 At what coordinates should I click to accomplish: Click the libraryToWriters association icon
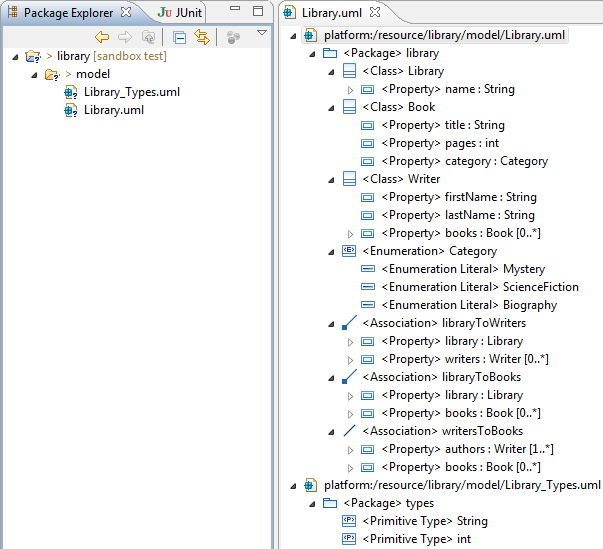coord(348,323)
